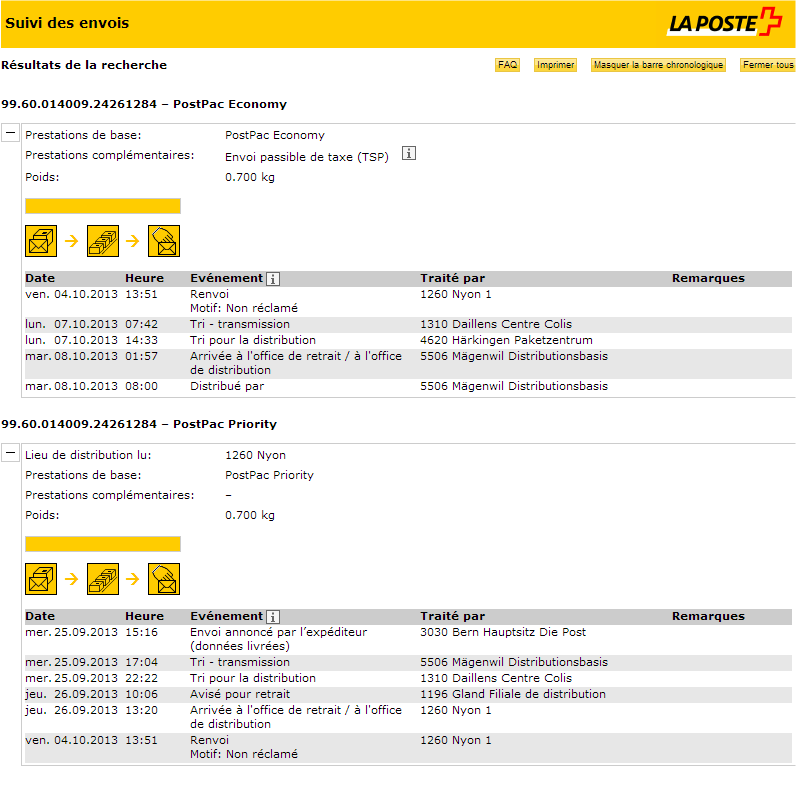Select the 'lun. 07.10.2013 07:42' row date

(71, 324)
